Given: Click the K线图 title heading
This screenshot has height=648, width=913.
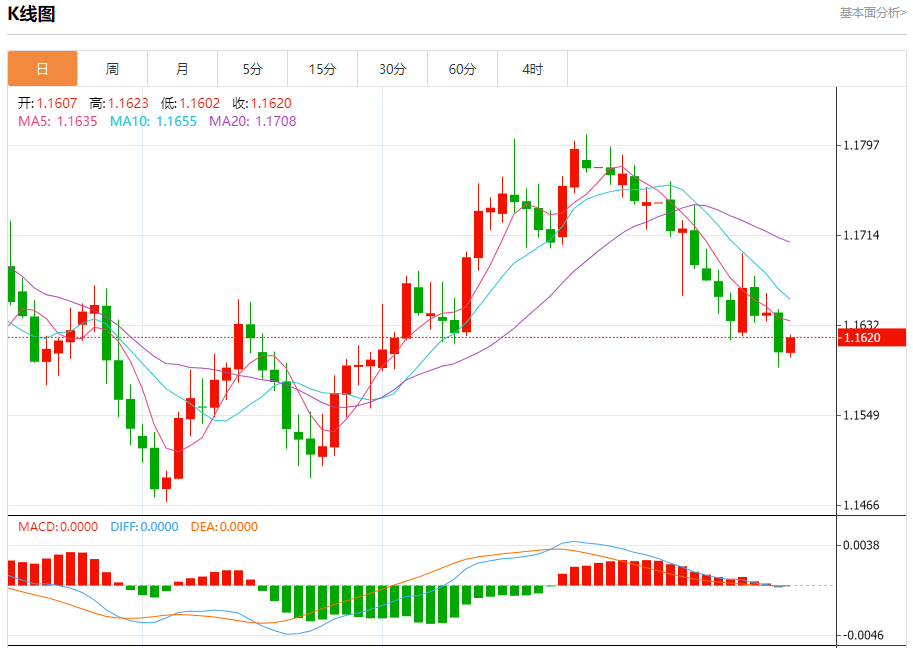Looking at the screenshot, I should (x=32, y=14).
